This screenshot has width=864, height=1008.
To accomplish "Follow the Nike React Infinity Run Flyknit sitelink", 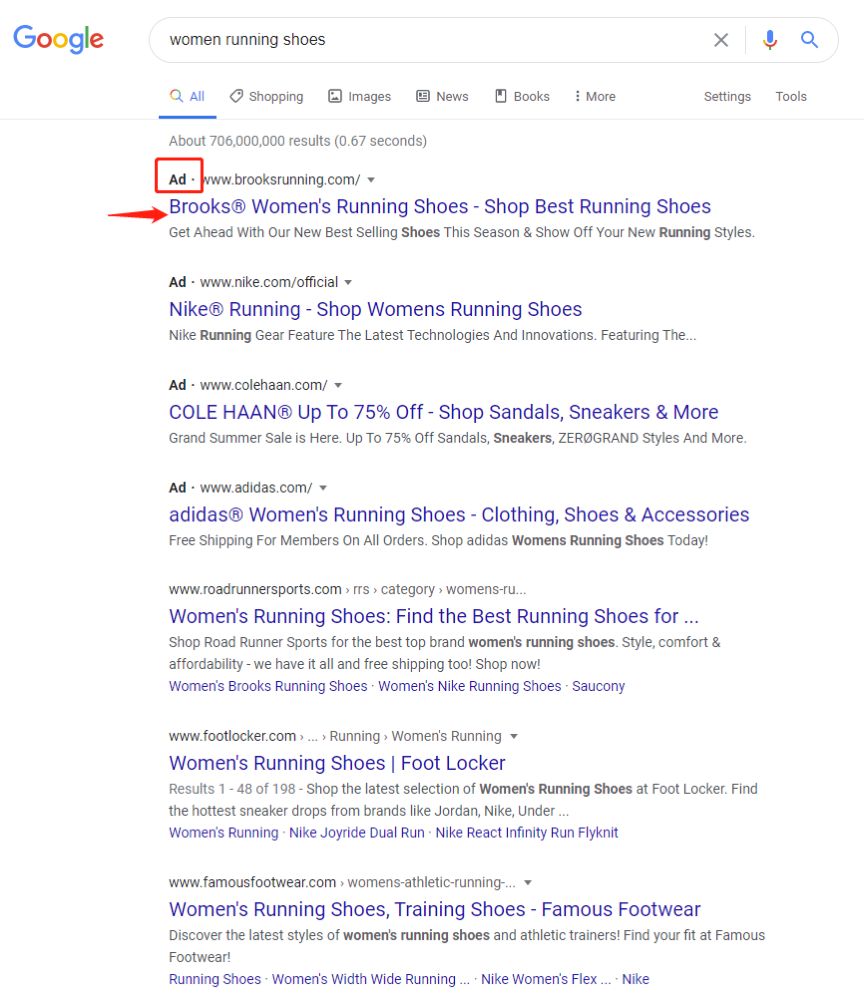I will pos(527,833).
